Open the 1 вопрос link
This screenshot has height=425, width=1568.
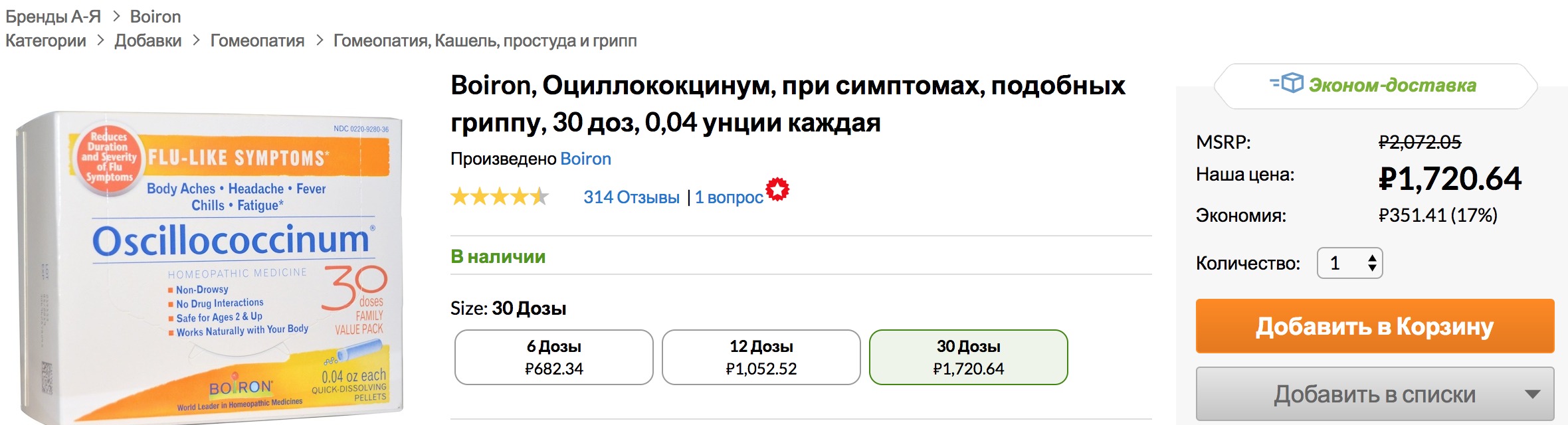tap(729, 197)
